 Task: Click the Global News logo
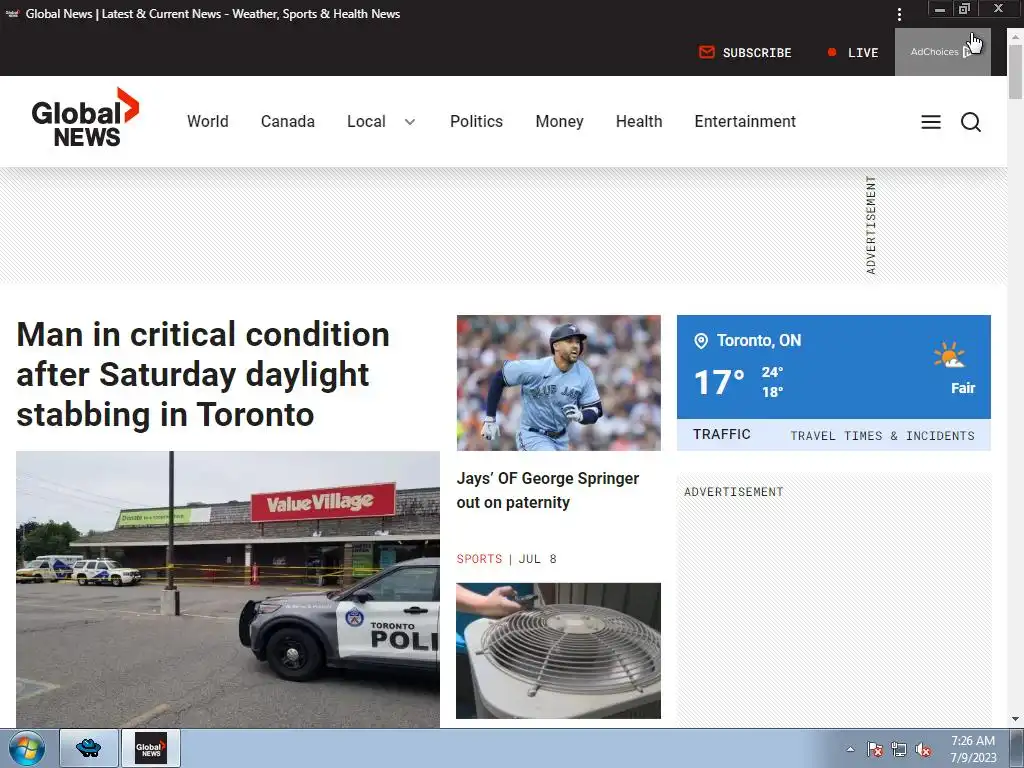pos(85,118)
